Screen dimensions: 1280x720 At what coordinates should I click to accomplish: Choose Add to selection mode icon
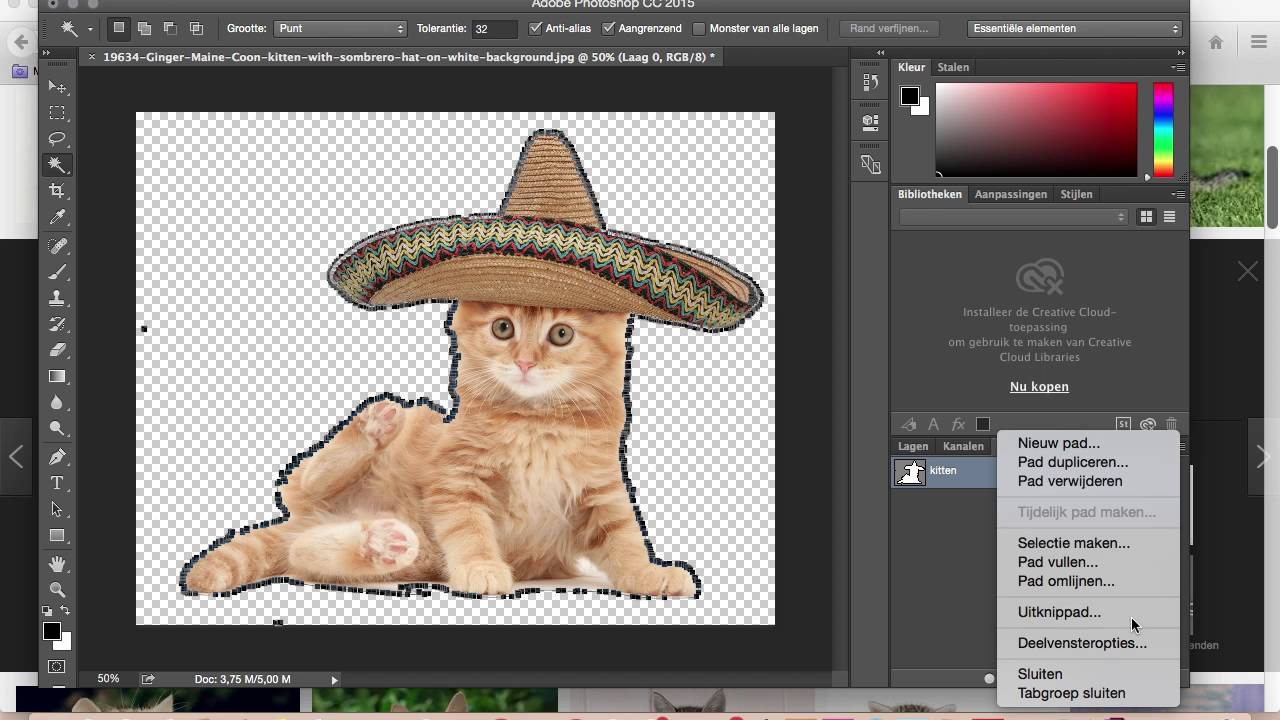tap(144, 28)
